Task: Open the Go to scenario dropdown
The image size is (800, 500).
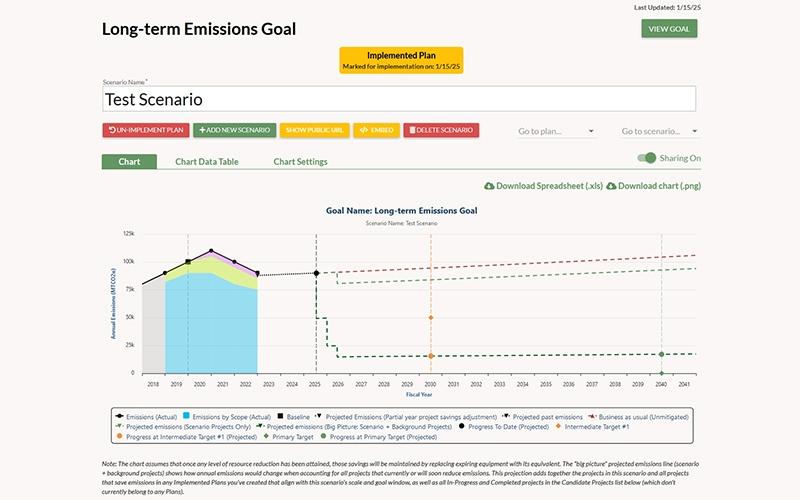Action: pyautogui.click(x=659, y=131)
